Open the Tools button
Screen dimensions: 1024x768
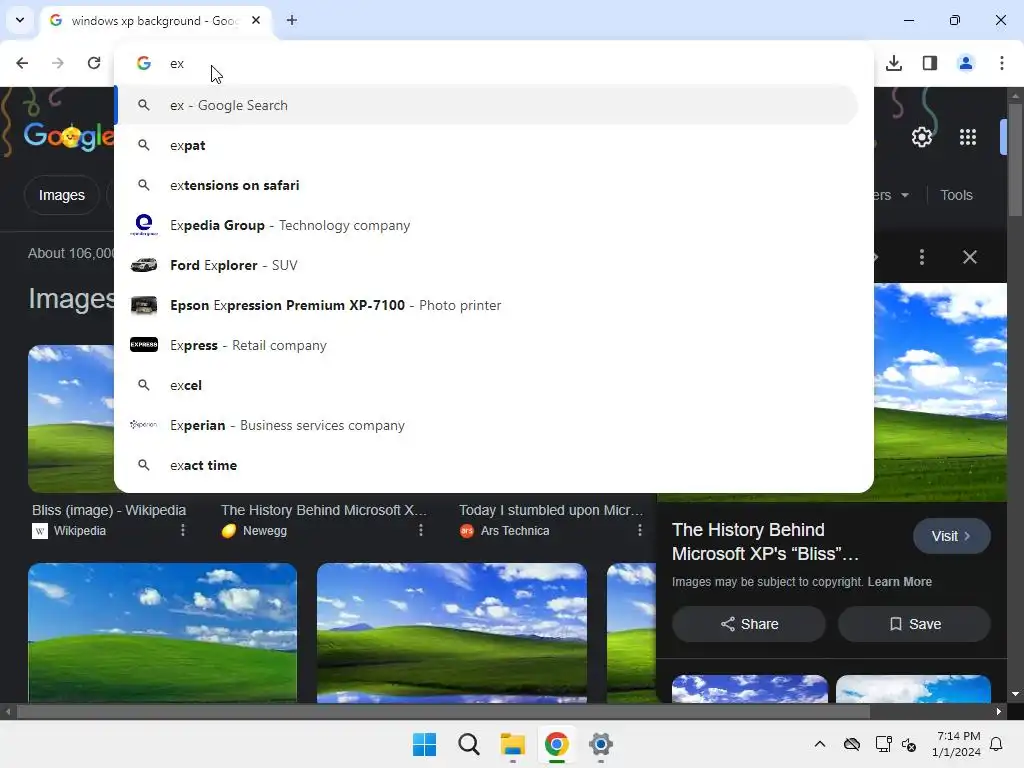[x=956, y=195]
